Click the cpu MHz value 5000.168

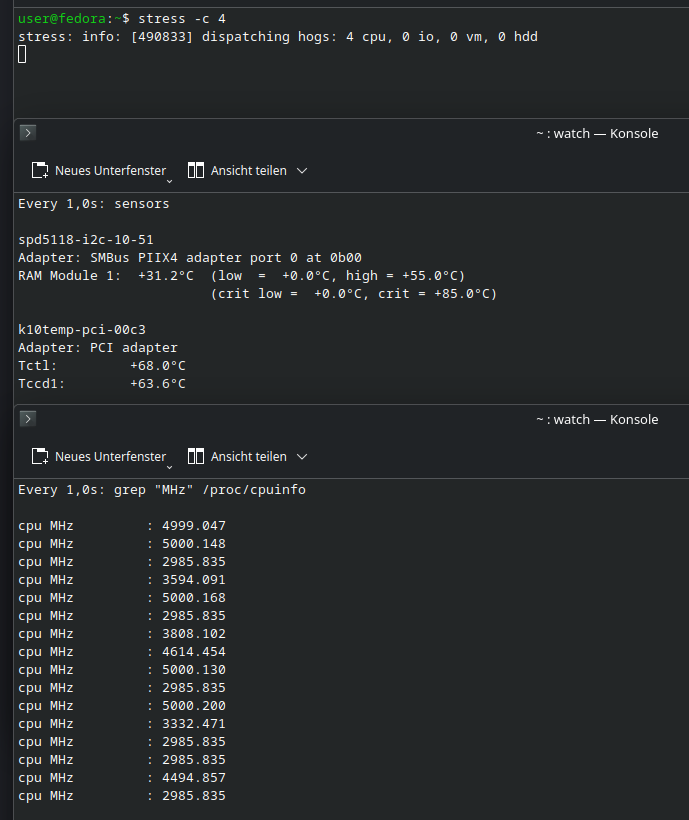[x=194, y=598]
